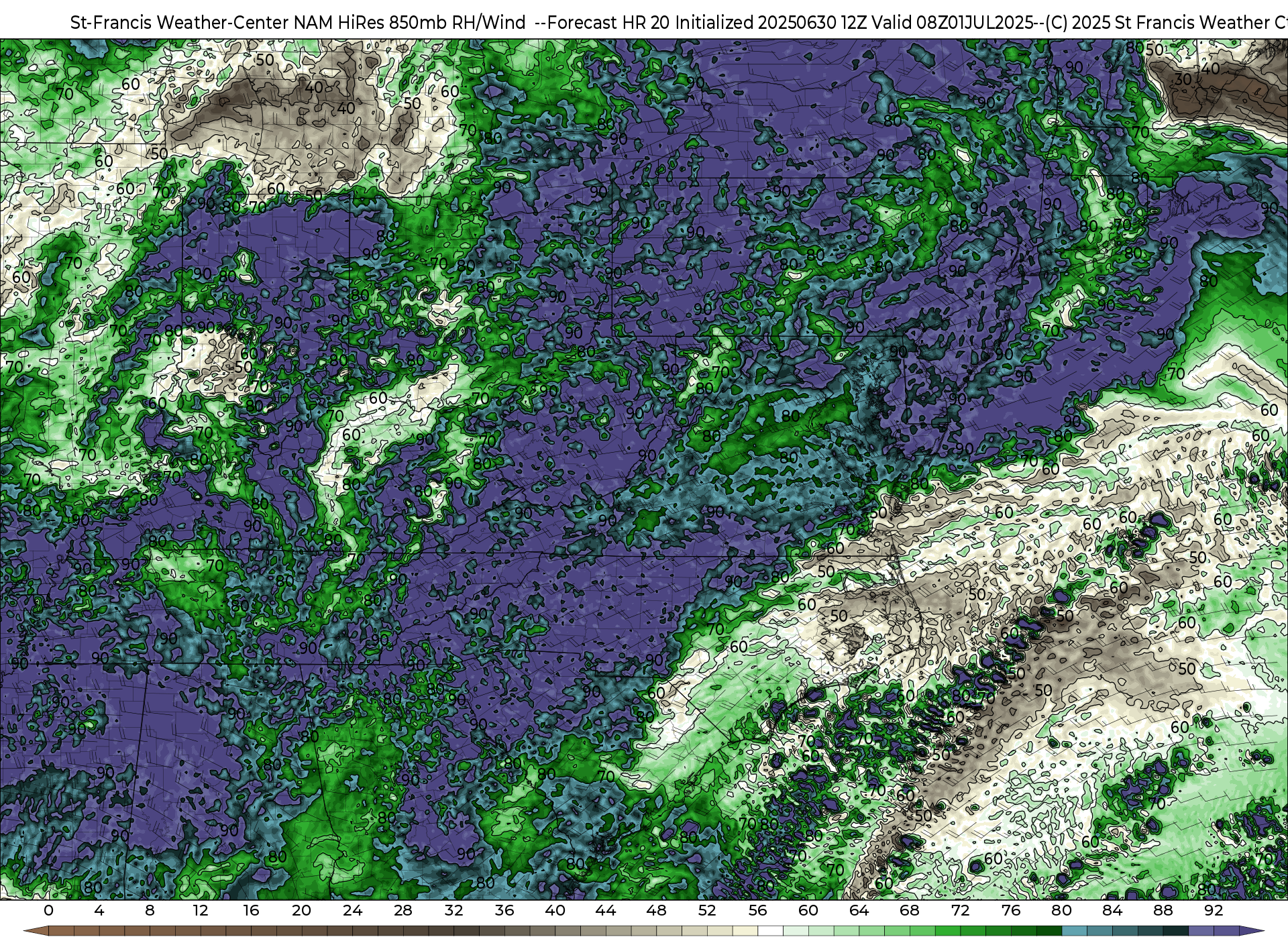Screen dimensions: 1288x939
Task: Click the colorbar tick label '24'
Action: coord(352,910)
